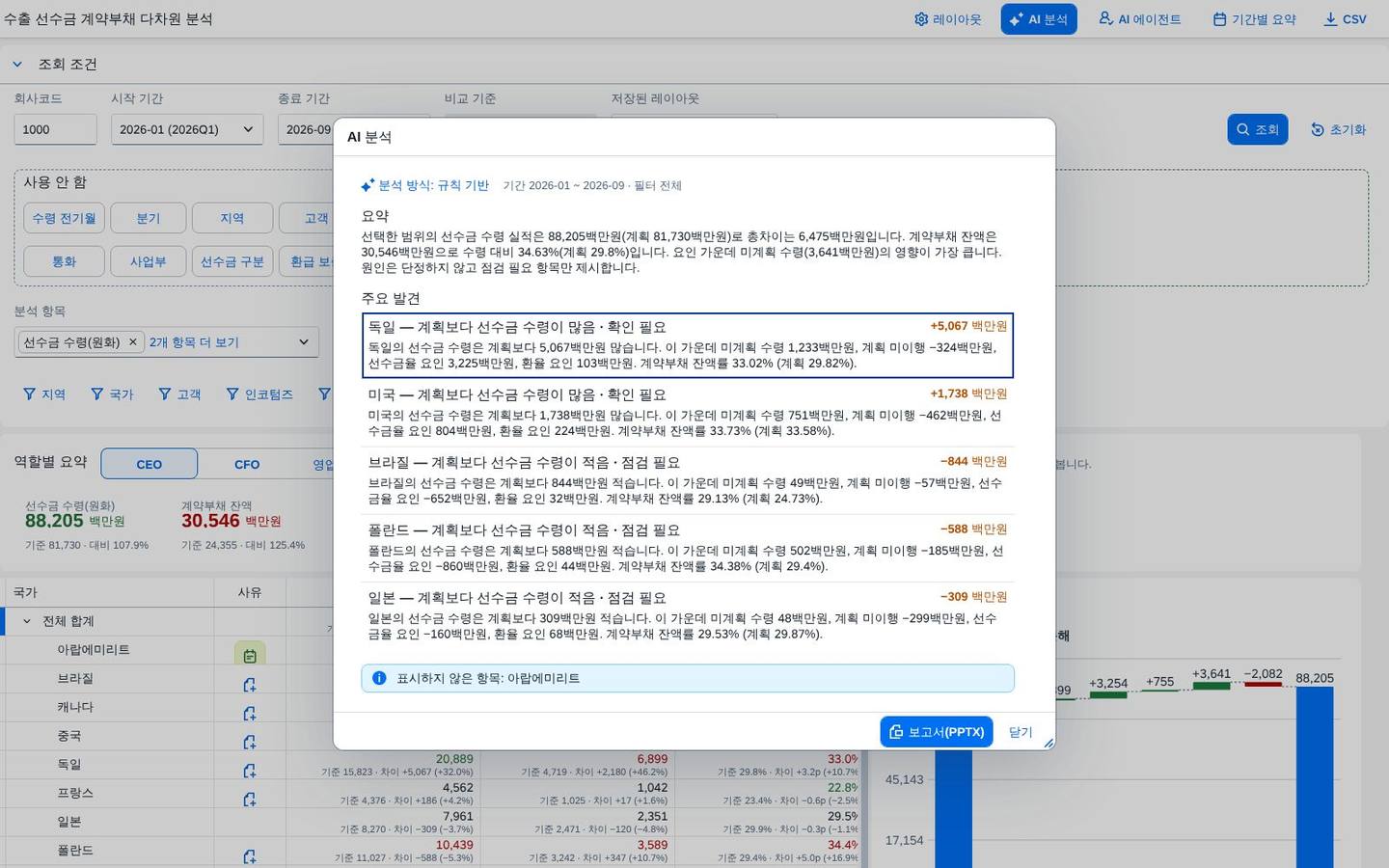Open the 미국 finding card in AI 분석
Viewport: 1389px width, 868px height.
688,413
